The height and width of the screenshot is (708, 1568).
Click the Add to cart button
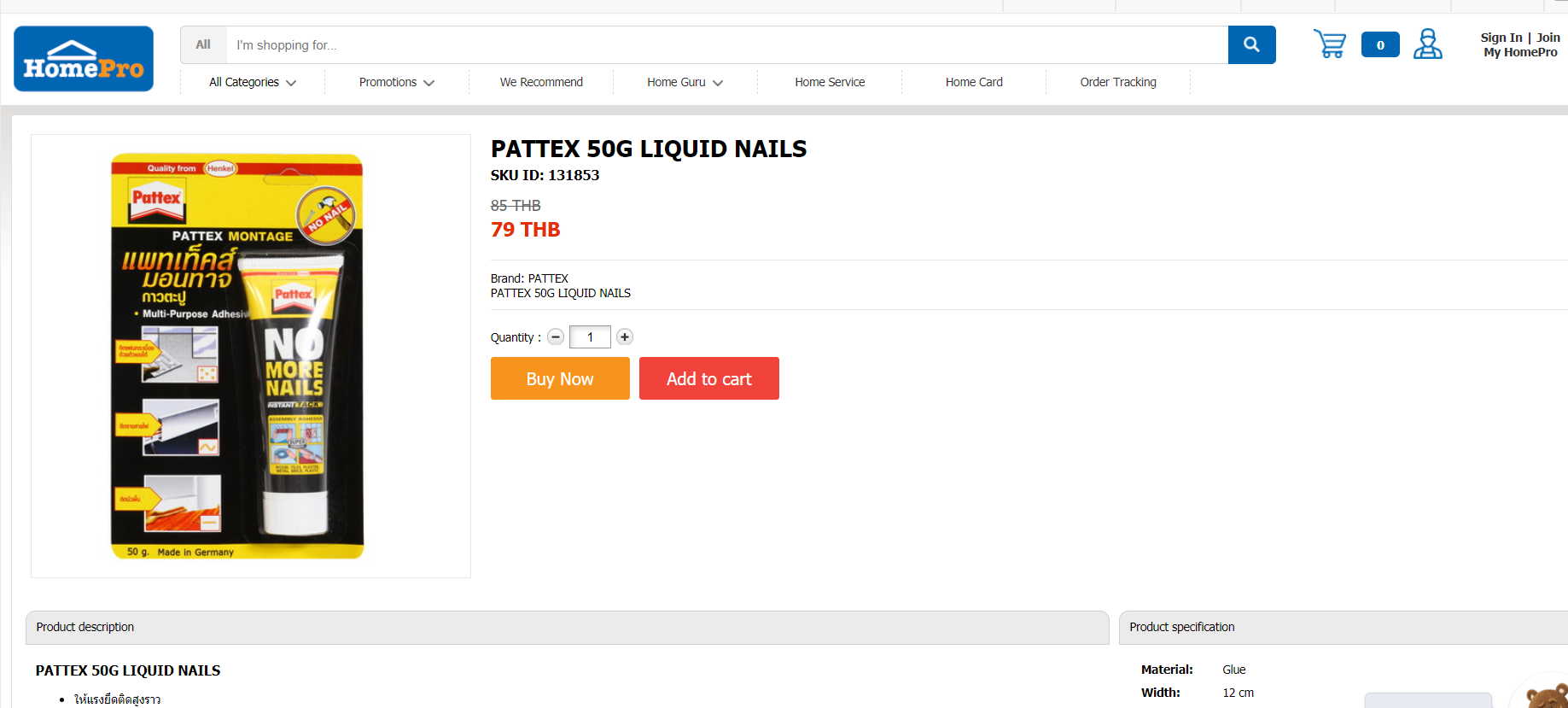point(709,378)
